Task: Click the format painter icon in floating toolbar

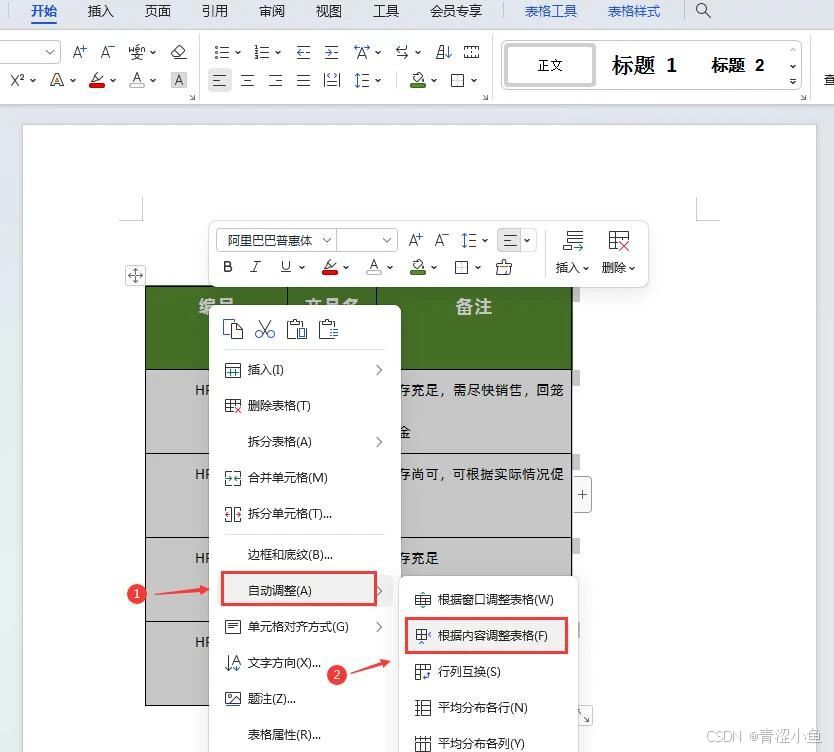Action: (x=504, y=267)
